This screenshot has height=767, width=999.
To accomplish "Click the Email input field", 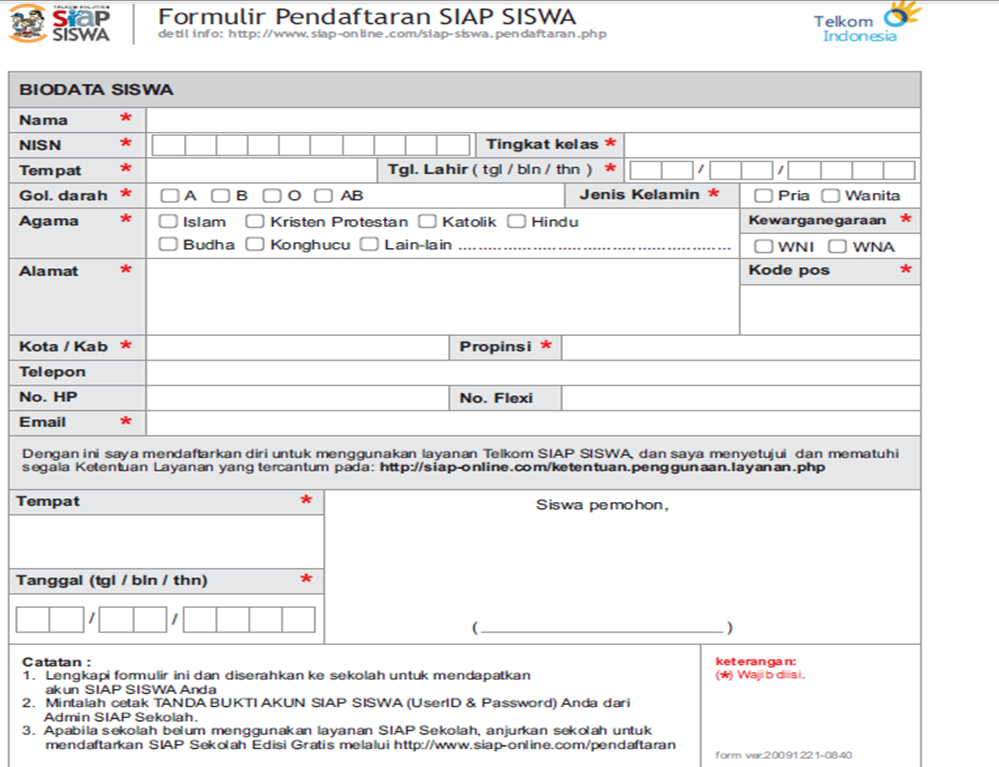I will pyautogui.click(x=533, y=423).
